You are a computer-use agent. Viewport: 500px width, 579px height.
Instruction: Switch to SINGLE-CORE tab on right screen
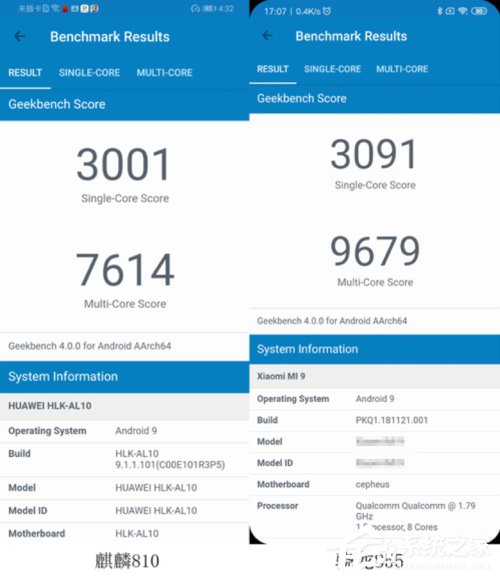332,69
